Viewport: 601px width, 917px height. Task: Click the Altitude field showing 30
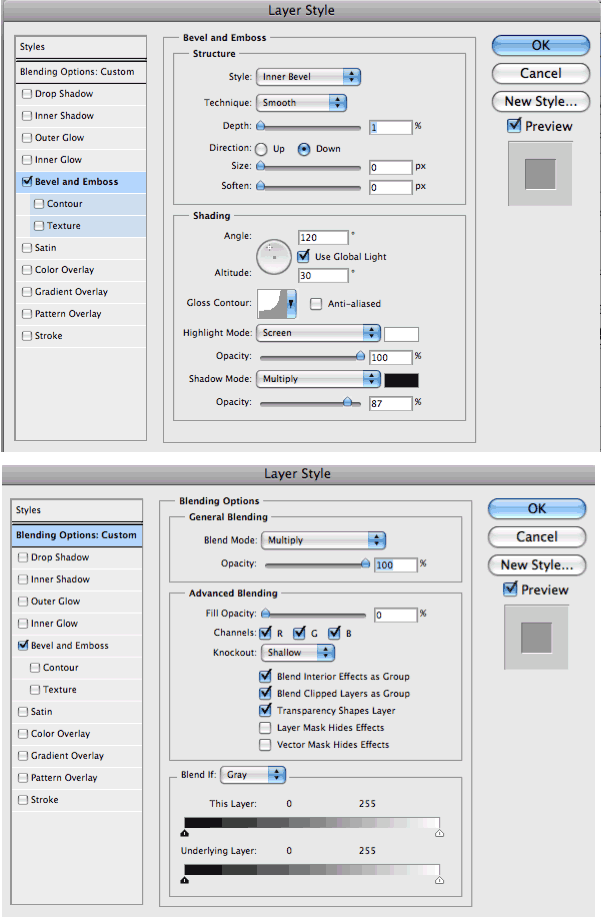coord(323,275)
